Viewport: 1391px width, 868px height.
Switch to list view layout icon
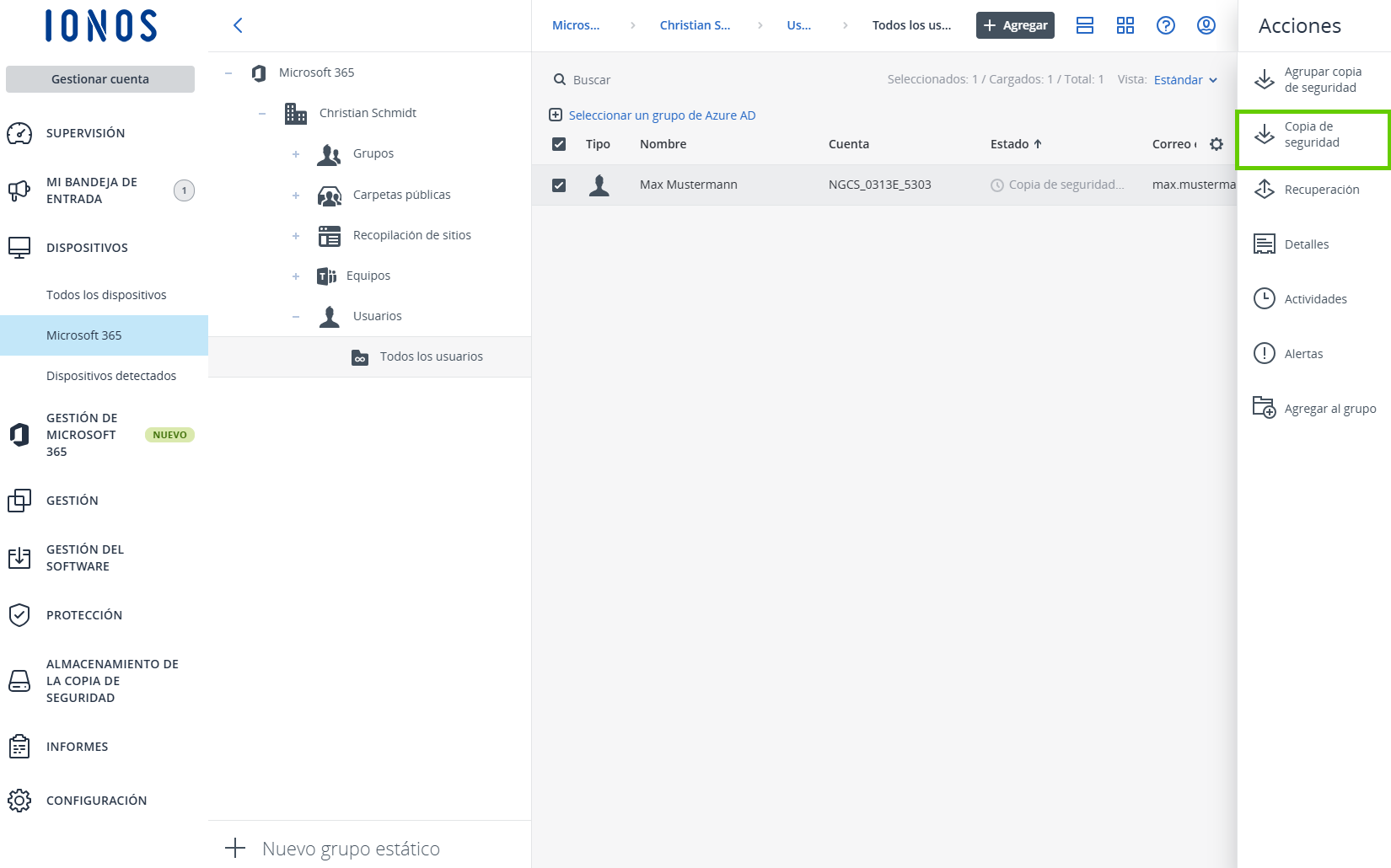[1084, 25]
